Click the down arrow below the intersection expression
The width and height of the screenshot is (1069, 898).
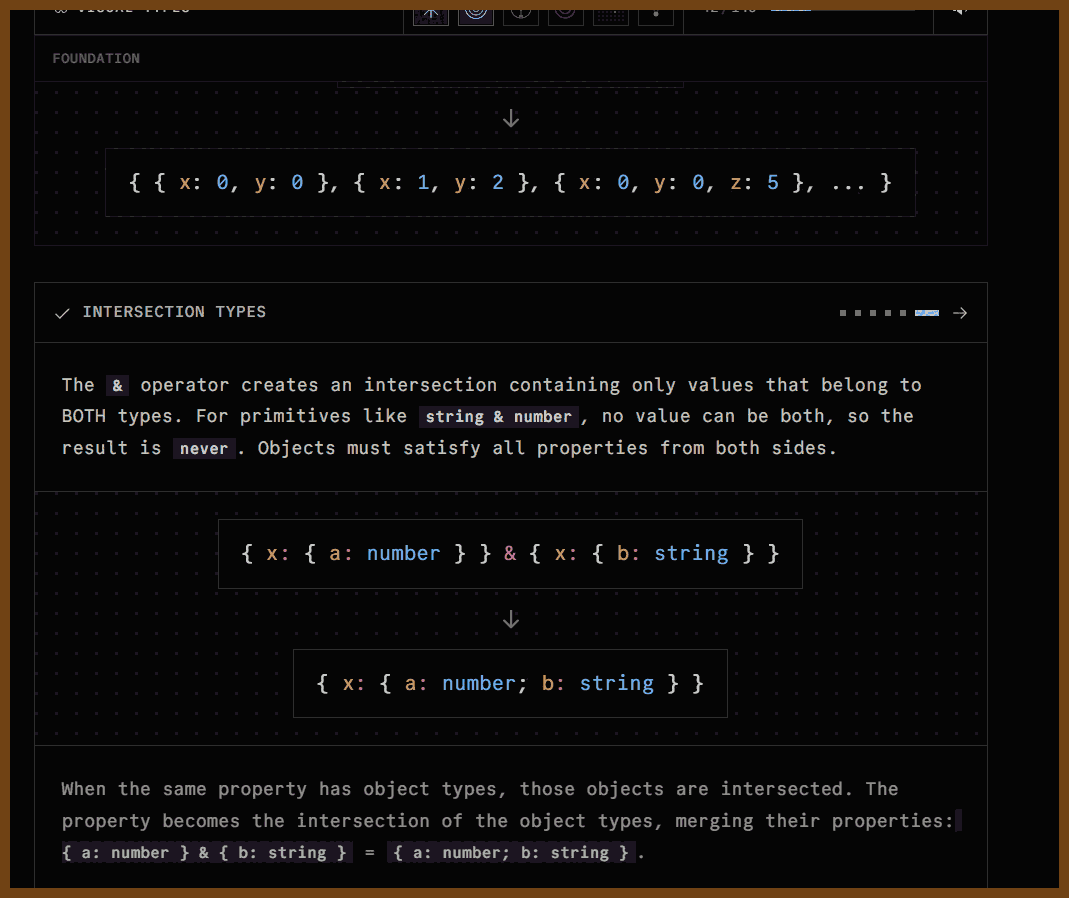[511, 620]
